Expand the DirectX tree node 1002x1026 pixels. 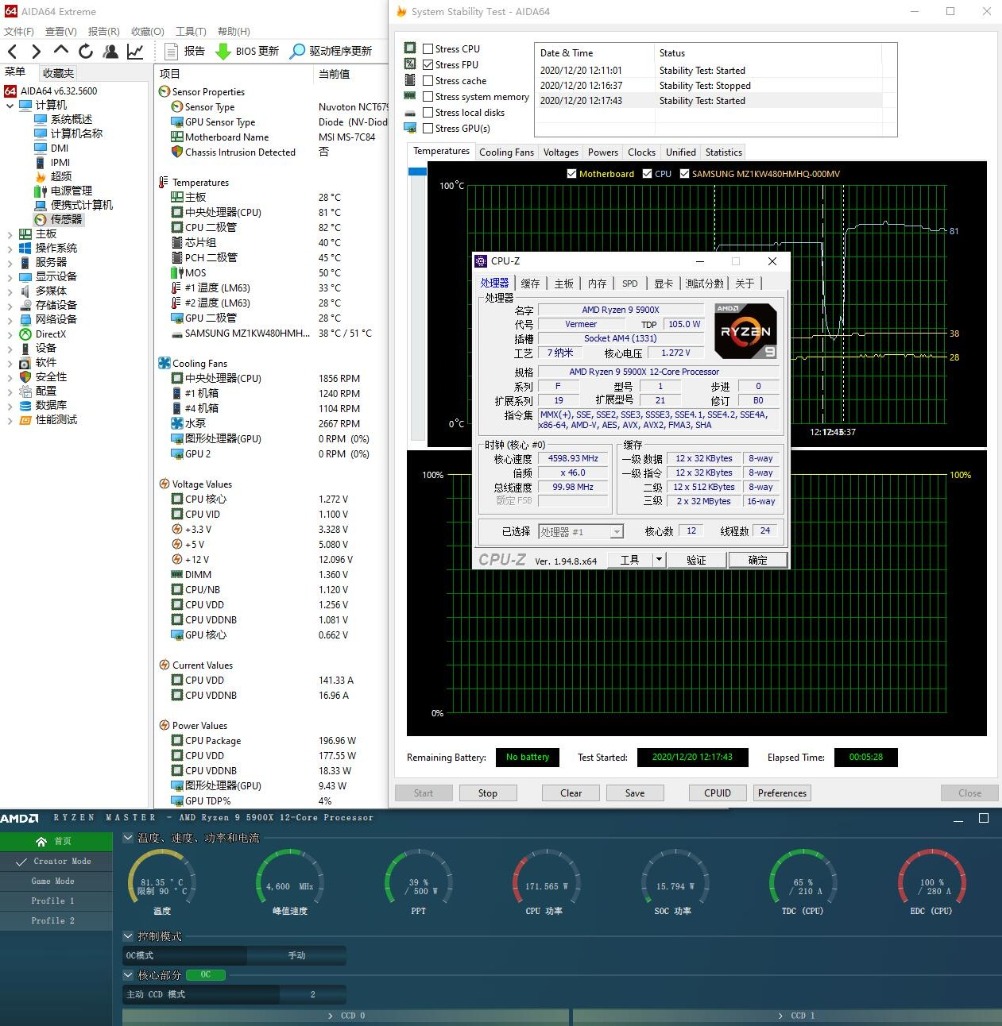tap(10, 334)
